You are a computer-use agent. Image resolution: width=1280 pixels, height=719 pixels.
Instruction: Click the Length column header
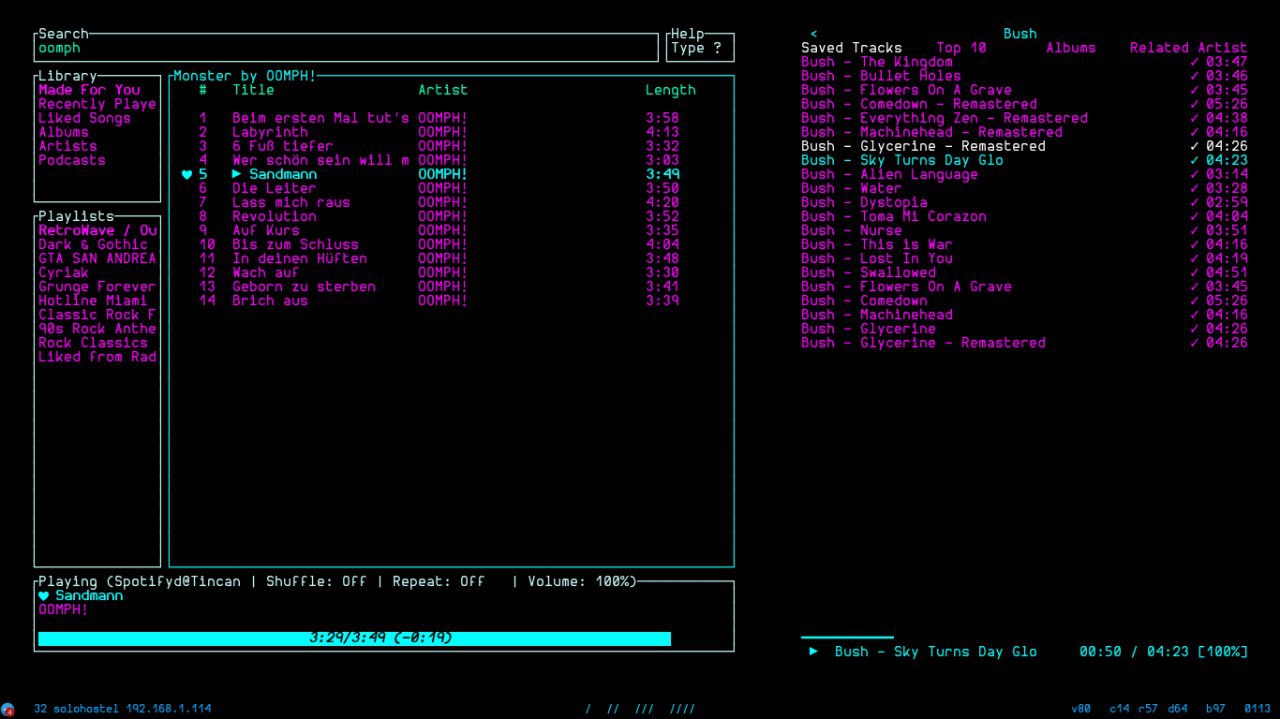[670, 90]
